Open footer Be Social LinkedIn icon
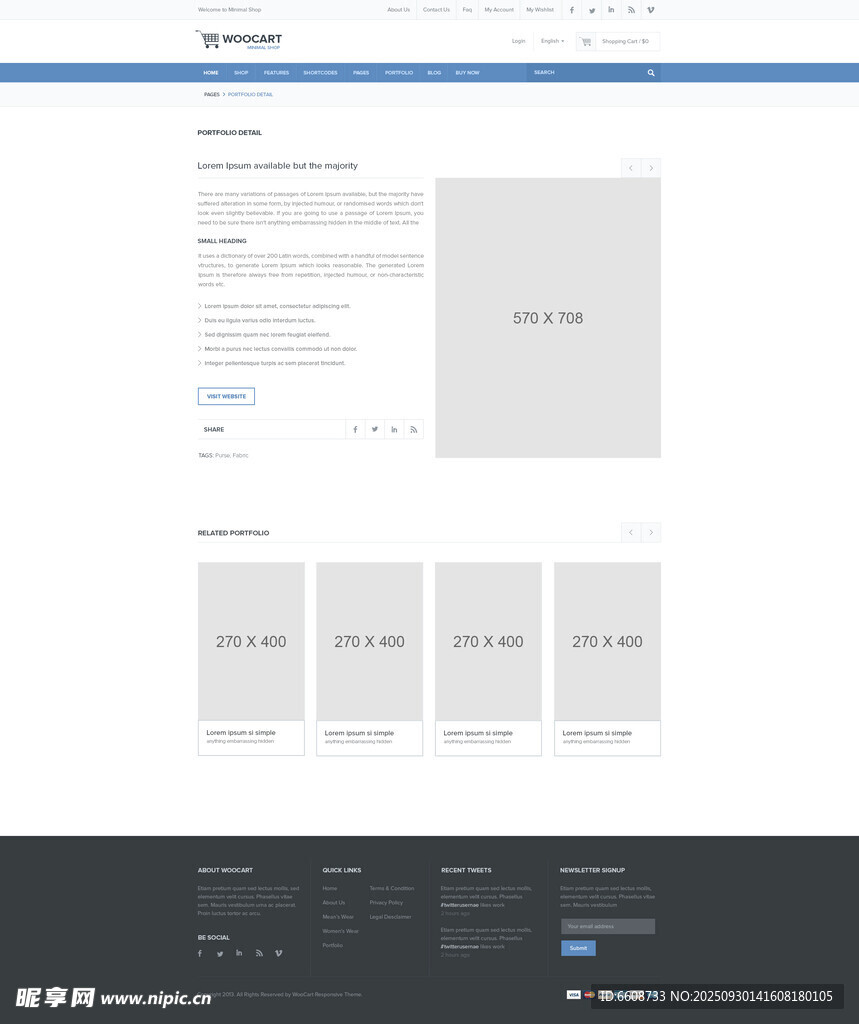 pyautogui.click(x=239, y=953)
